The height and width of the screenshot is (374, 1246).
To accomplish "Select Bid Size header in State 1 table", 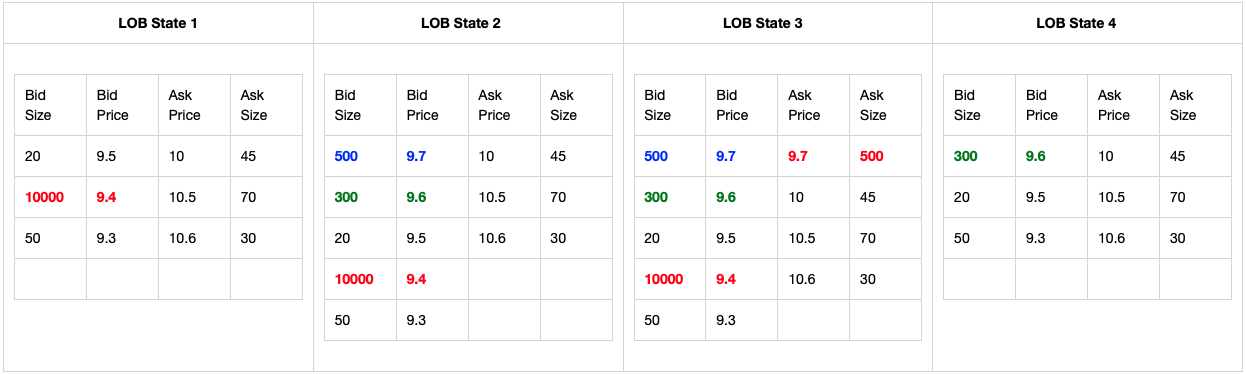I will [x=38, y=105].
